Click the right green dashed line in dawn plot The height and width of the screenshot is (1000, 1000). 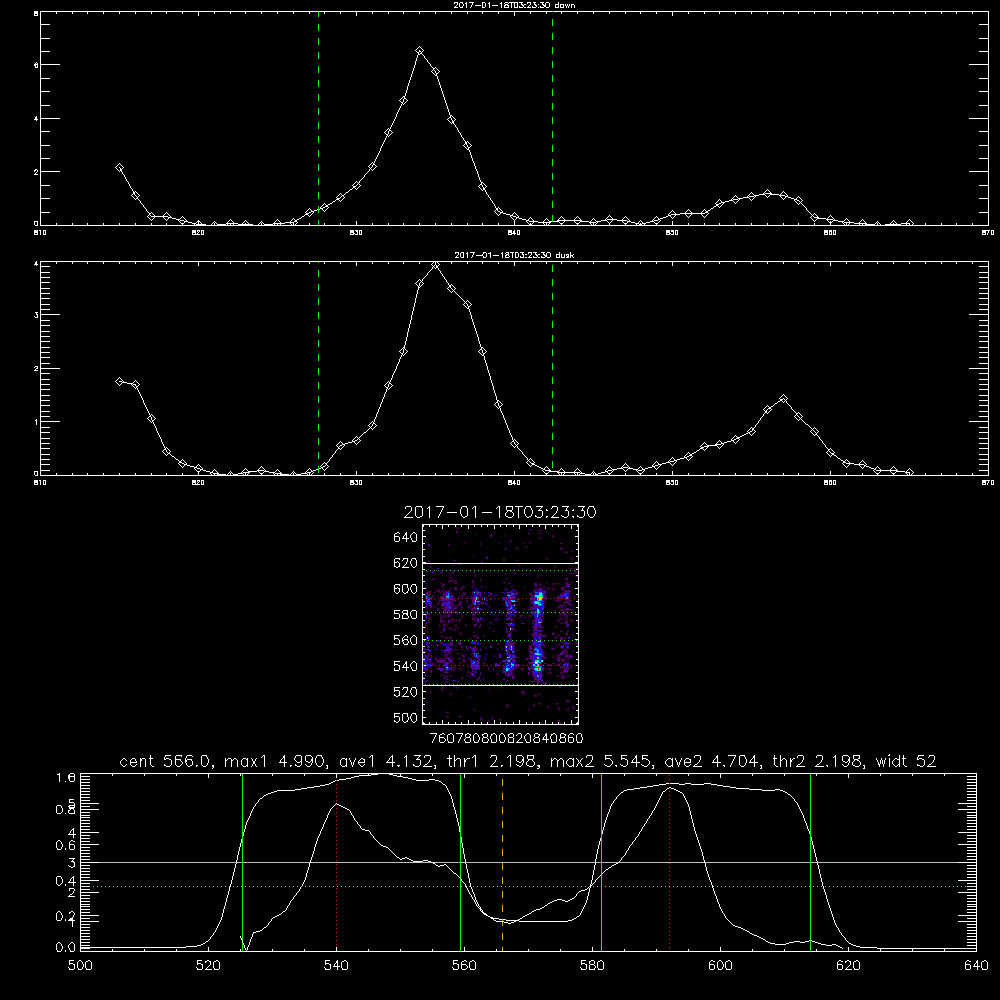pyautogui.click(x=552, y=118)
